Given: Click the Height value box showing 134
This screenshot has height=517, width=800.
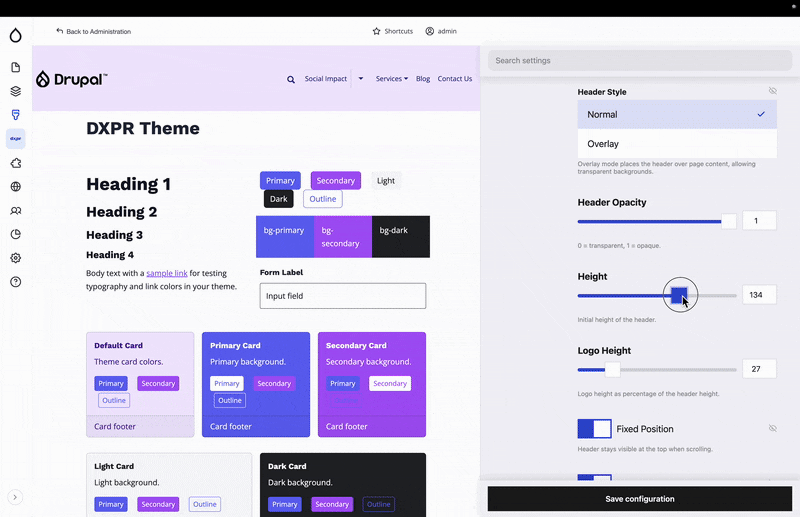Looking at the screenshot, I should click(x=759, y=295).
